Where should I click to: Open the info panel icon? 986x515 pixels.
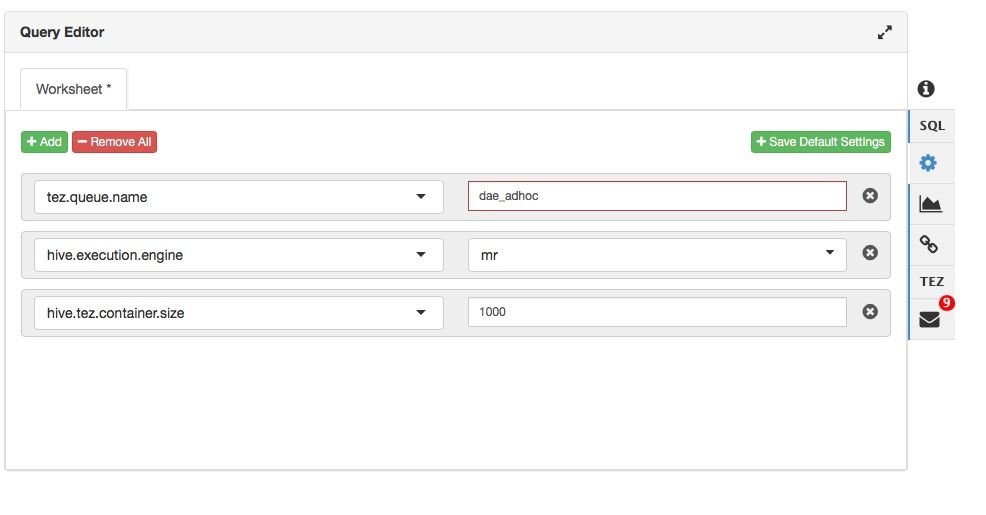[x=926, y=89]
